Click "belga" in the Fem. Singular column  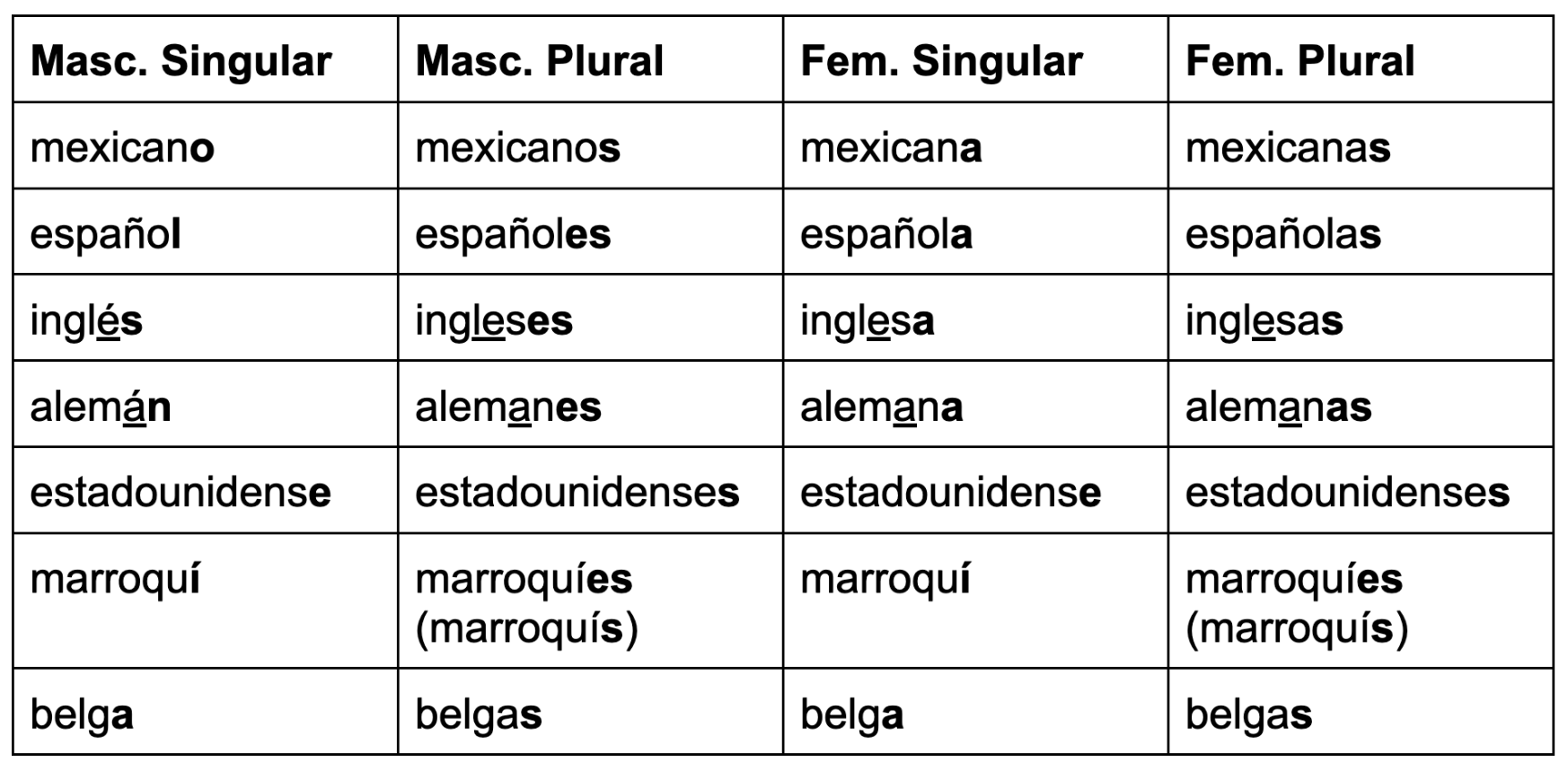point(851,715)
